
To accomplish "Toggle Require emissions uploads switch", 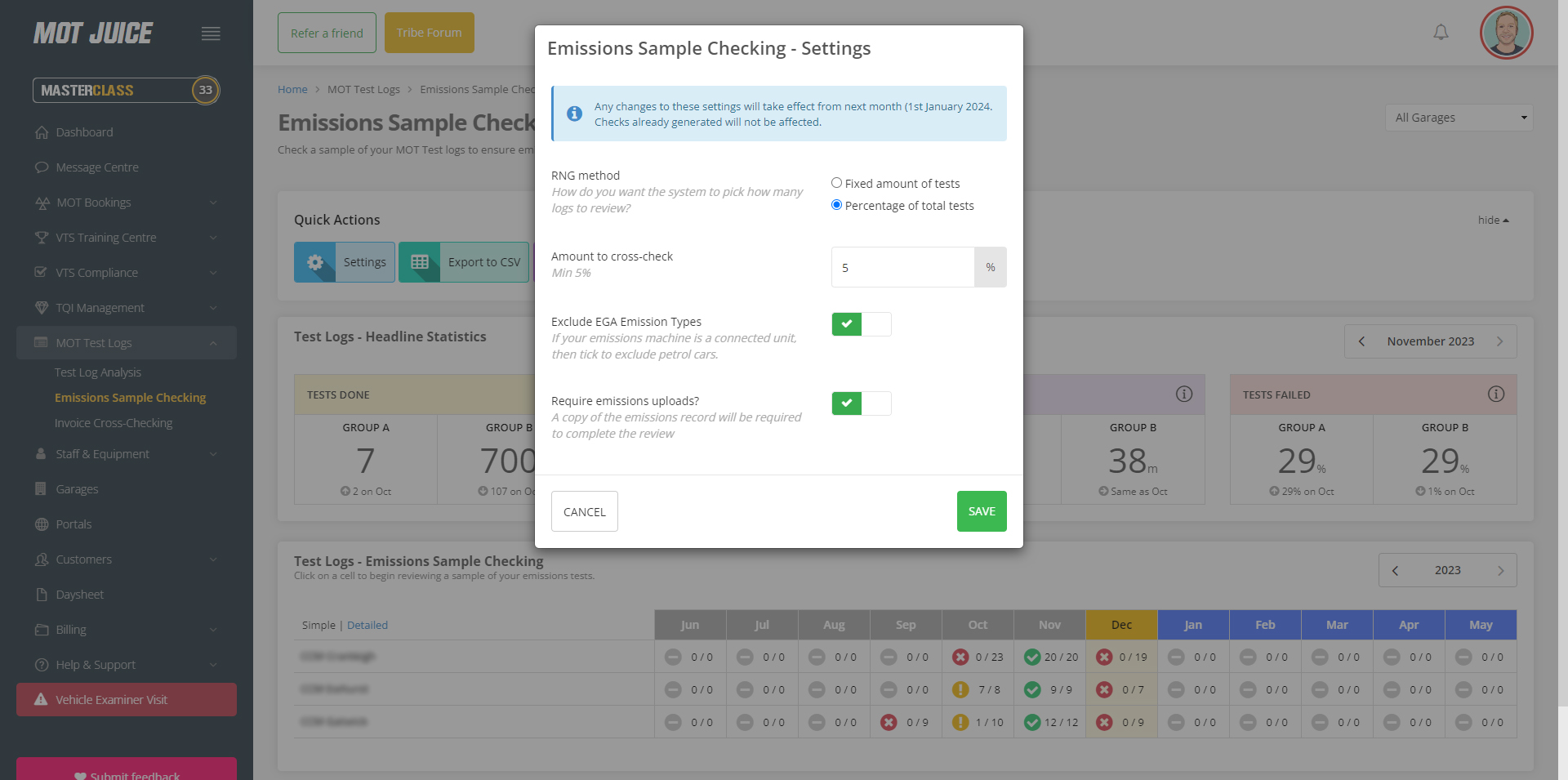I will [x=862, y=403].
